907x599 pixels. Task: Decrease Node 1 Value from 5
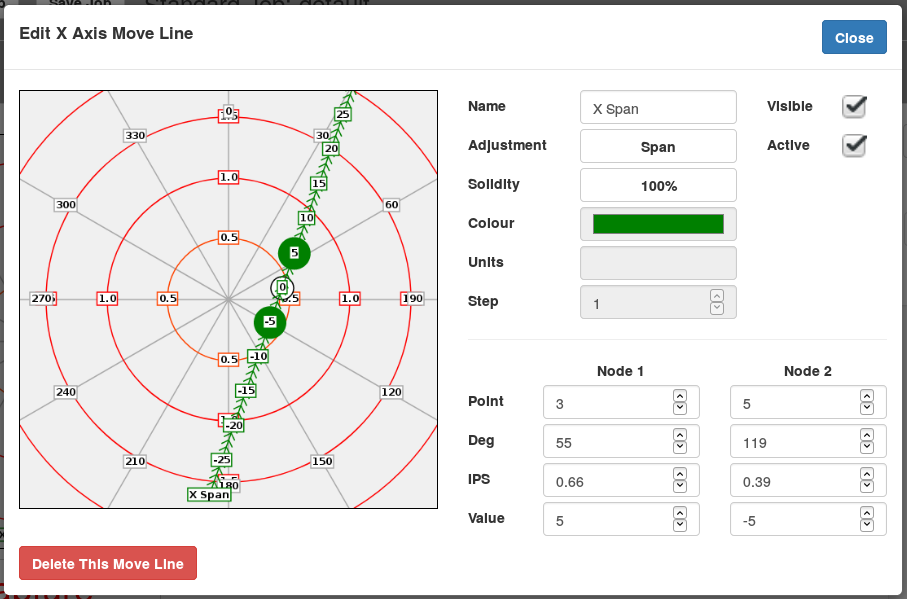click(679, 523)
